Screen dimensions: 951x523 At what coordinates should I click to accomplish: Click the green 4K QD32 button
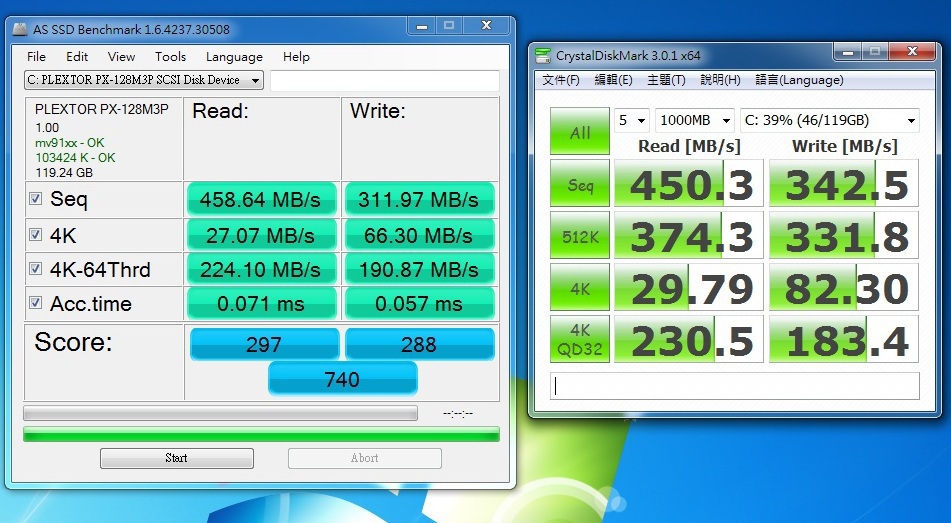coord(579,339)
